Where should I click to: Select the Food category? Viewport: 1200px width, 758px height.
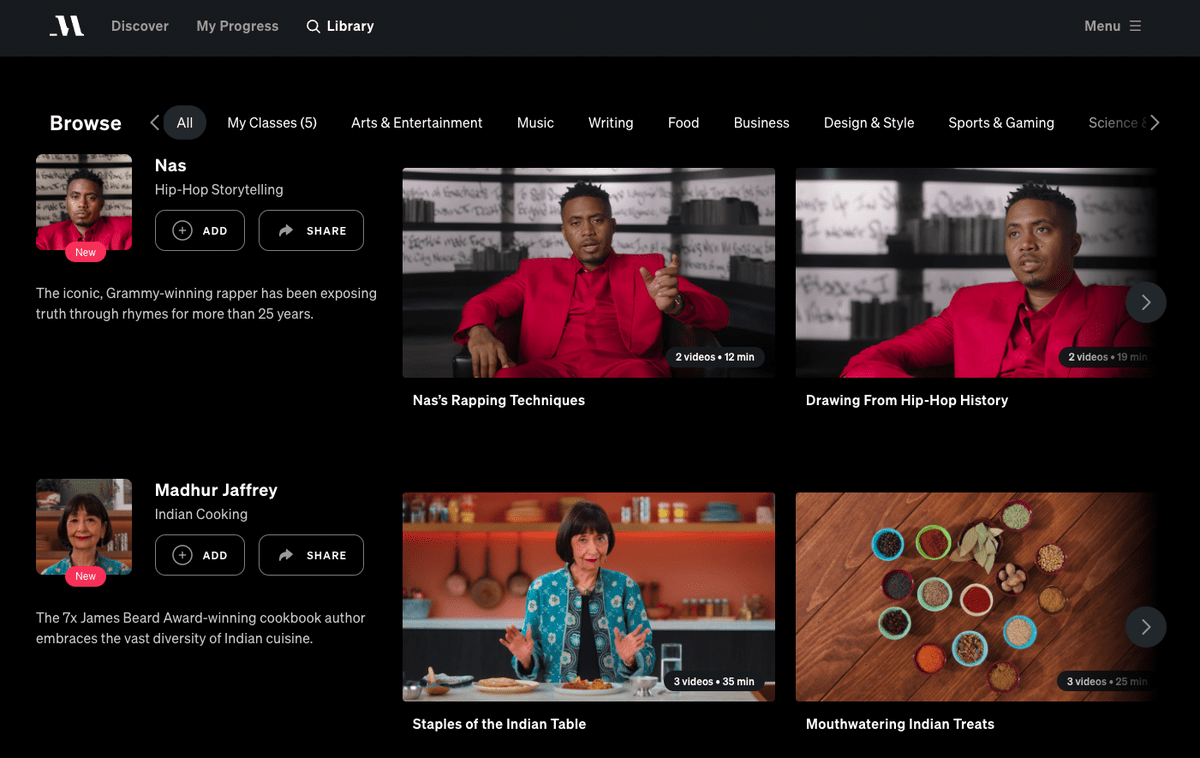click(x=683, y=123)
